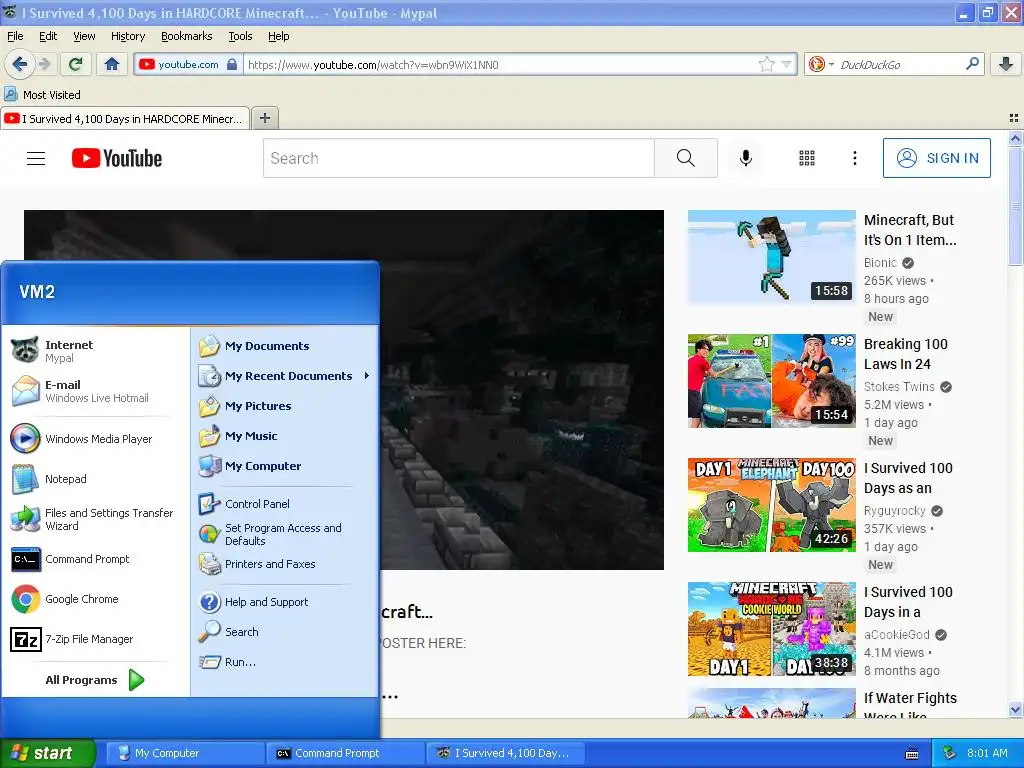This screenshot has width=1024, height=768.
Task: Open Most Visited bookmarks folder
Action: (43, 95)
